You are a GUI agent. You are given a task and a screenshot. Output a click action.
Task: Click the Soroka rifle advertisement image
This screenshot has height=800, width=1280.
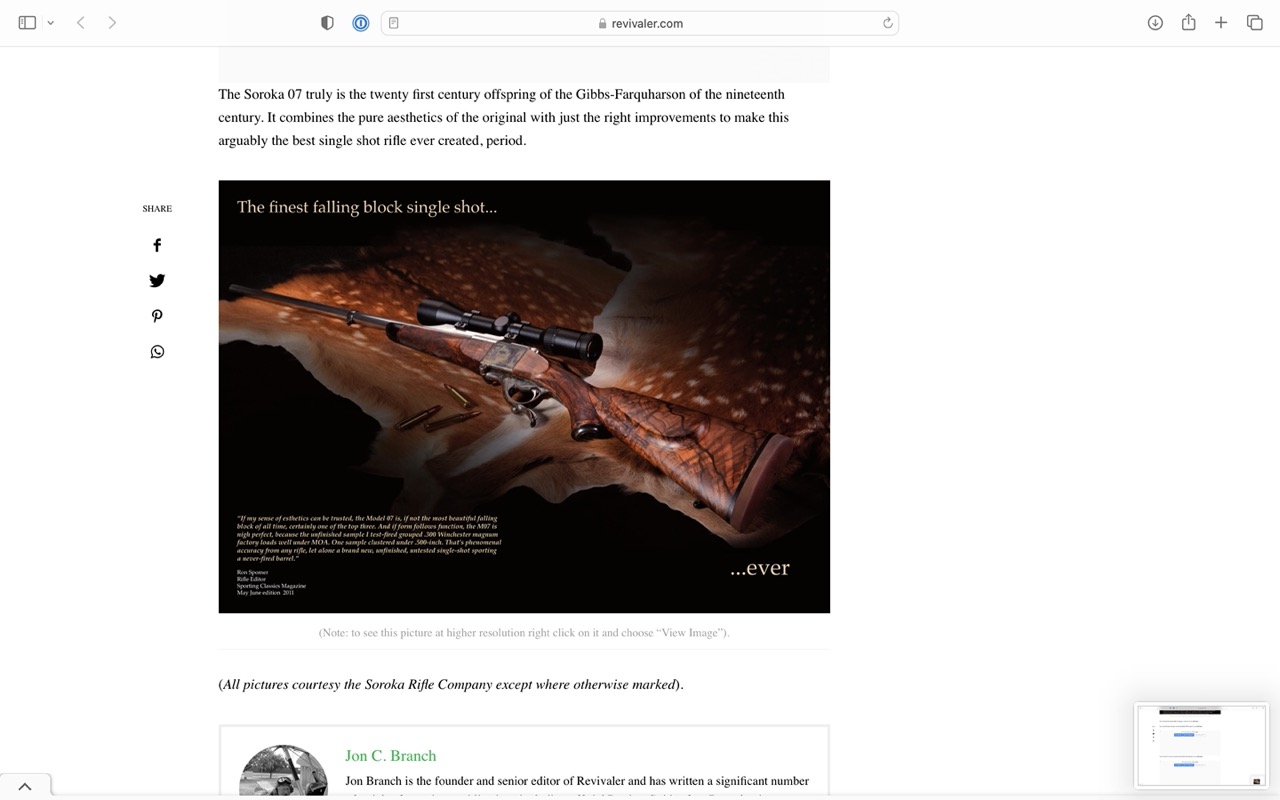point(524,396)
